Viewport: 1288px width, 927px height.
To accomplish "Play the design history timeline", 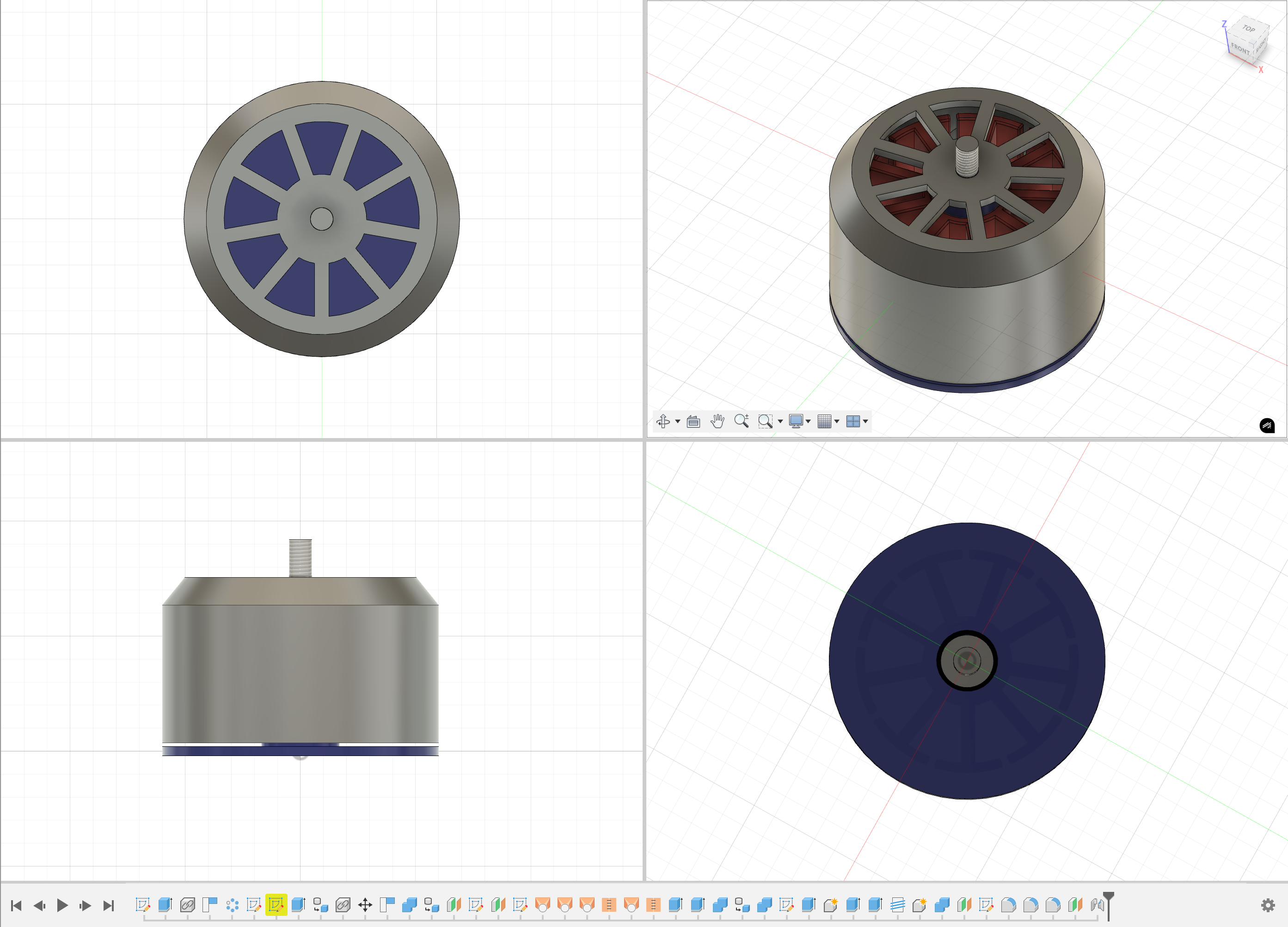I will coord(62,905).
